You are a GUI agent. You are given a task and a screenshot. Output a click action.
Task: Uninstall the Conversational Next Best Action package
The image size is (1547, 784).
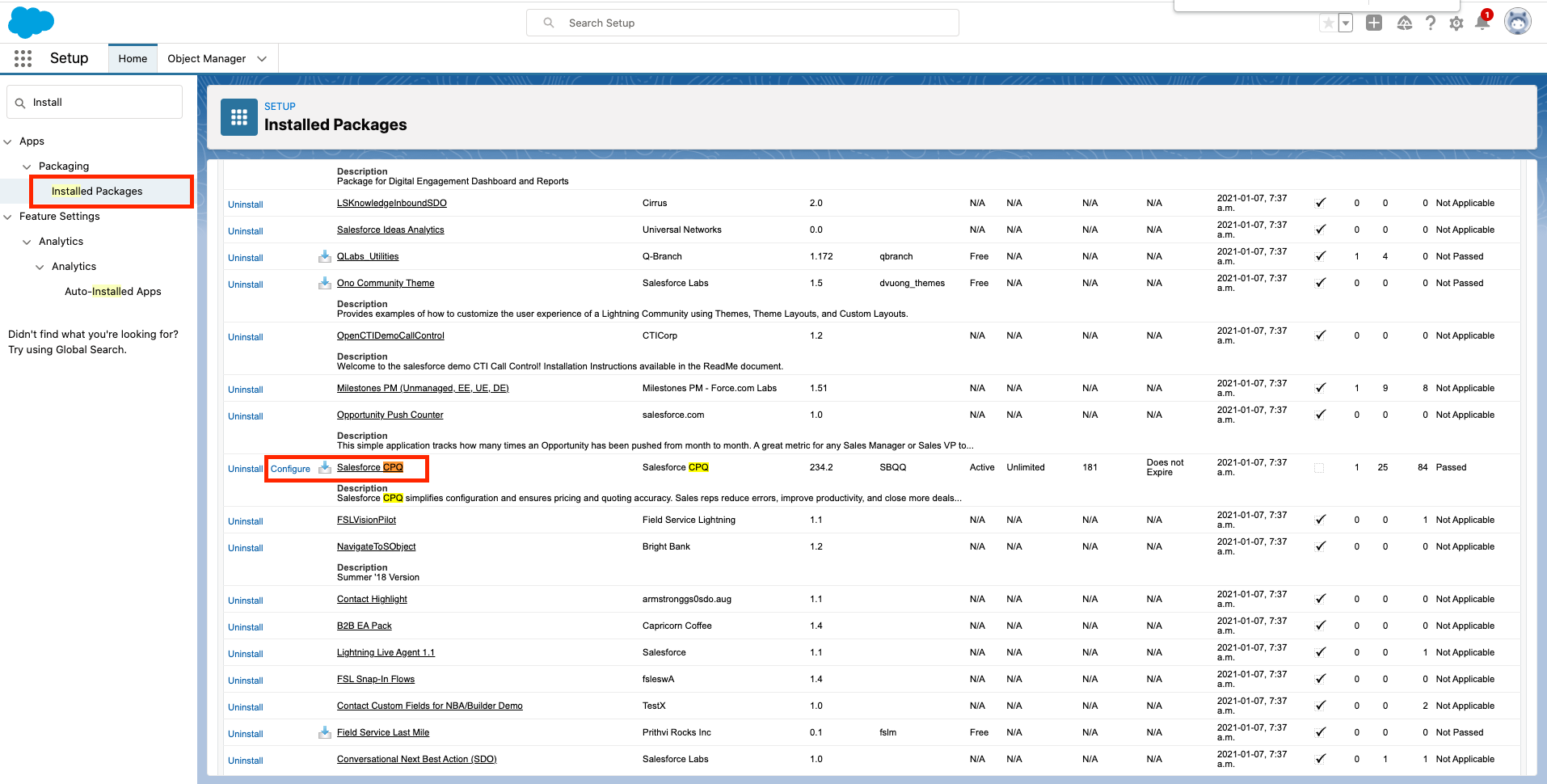(x=246, y=761)
